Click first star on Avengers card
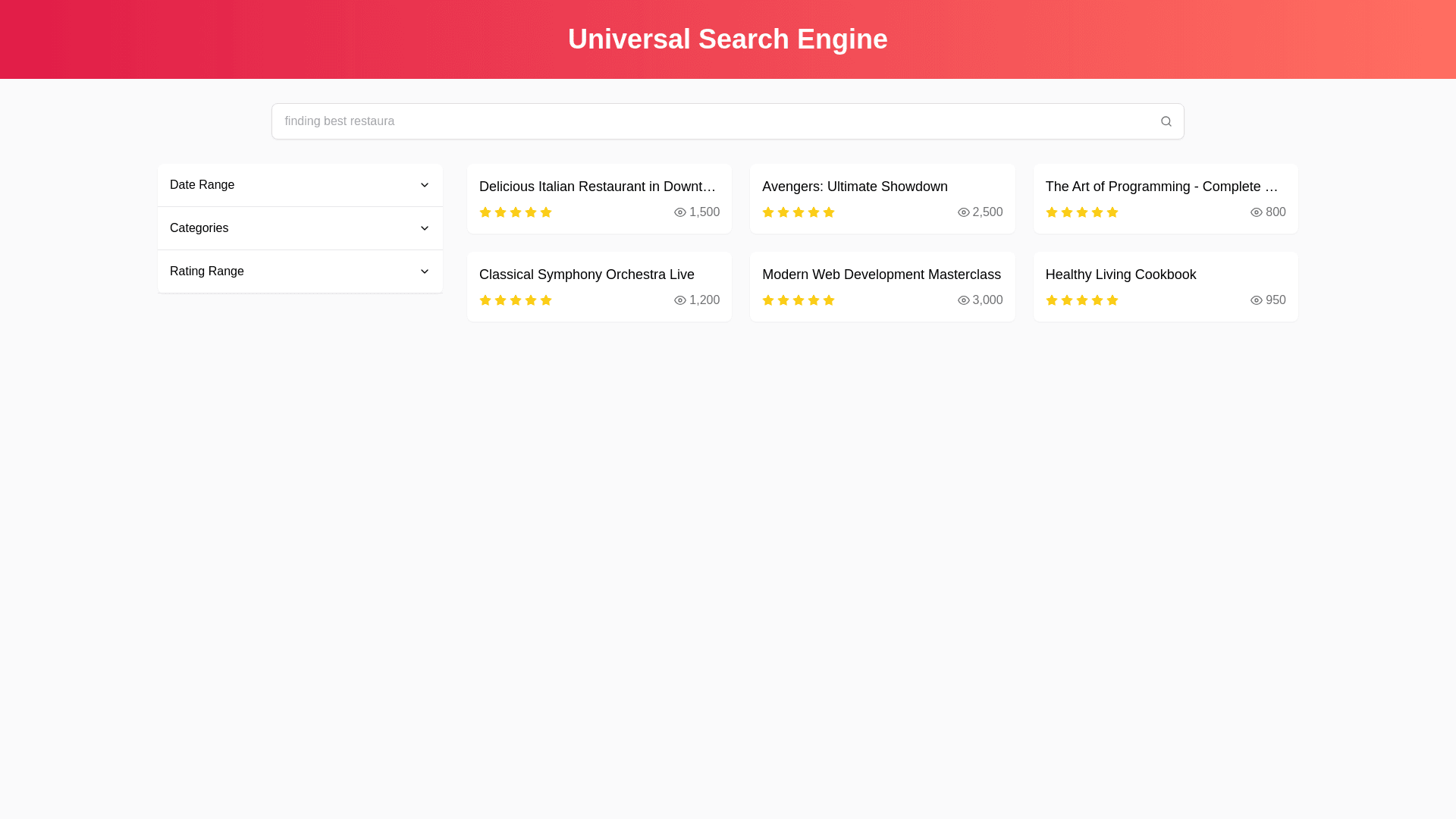 tap(768, 212)
